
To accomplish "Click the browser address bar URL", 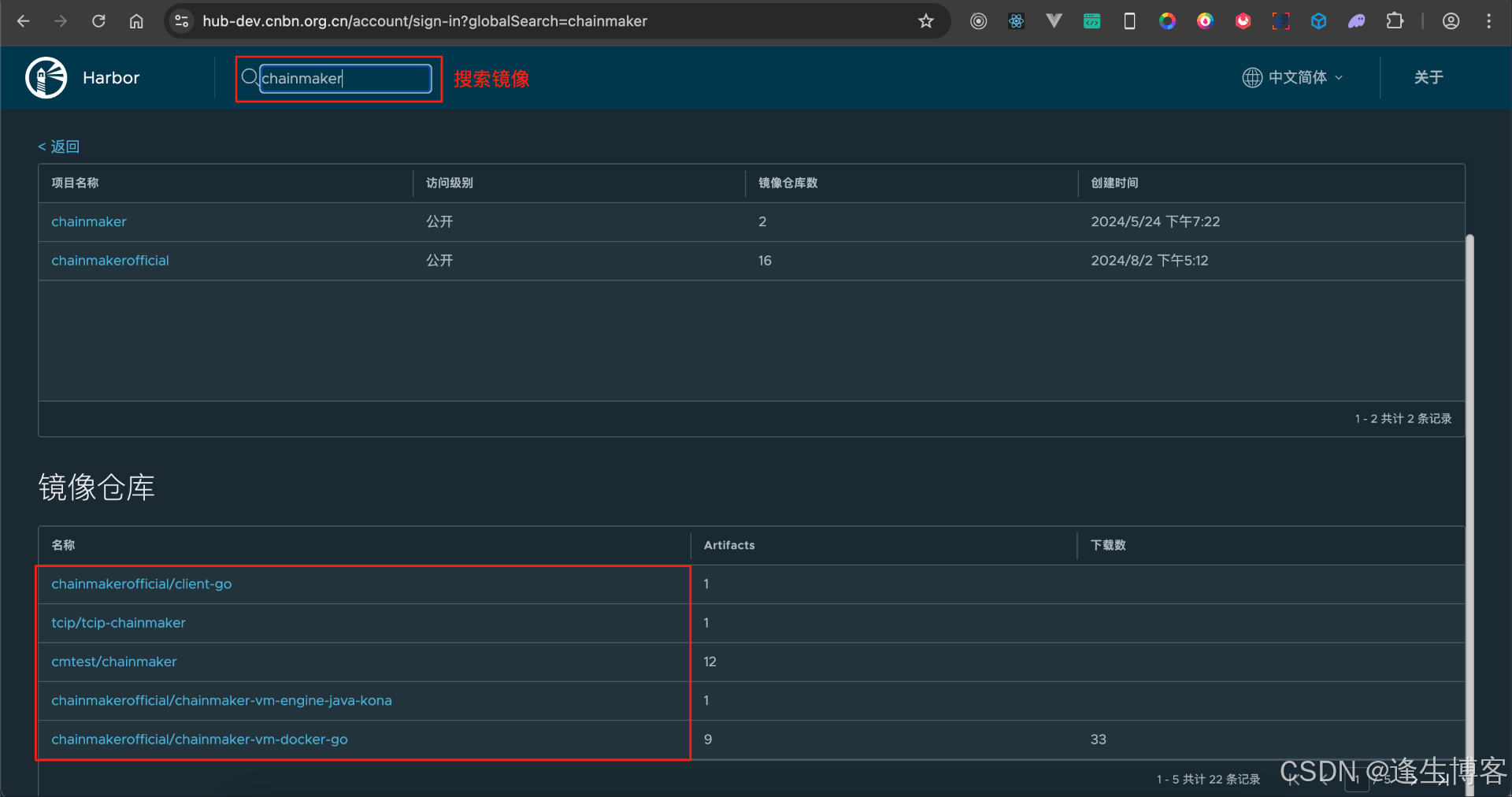I will 424,21.
